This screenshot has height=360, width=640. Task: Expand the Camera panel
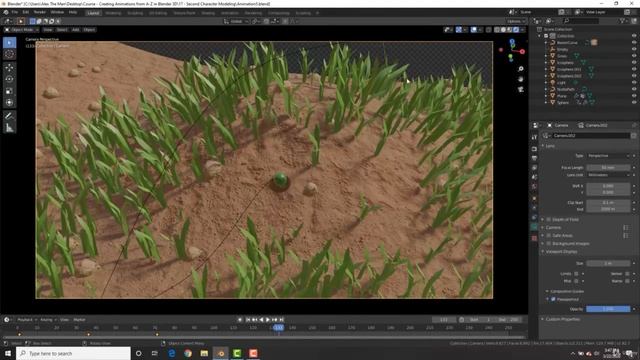pyautogui.click(x=552, y=227)
